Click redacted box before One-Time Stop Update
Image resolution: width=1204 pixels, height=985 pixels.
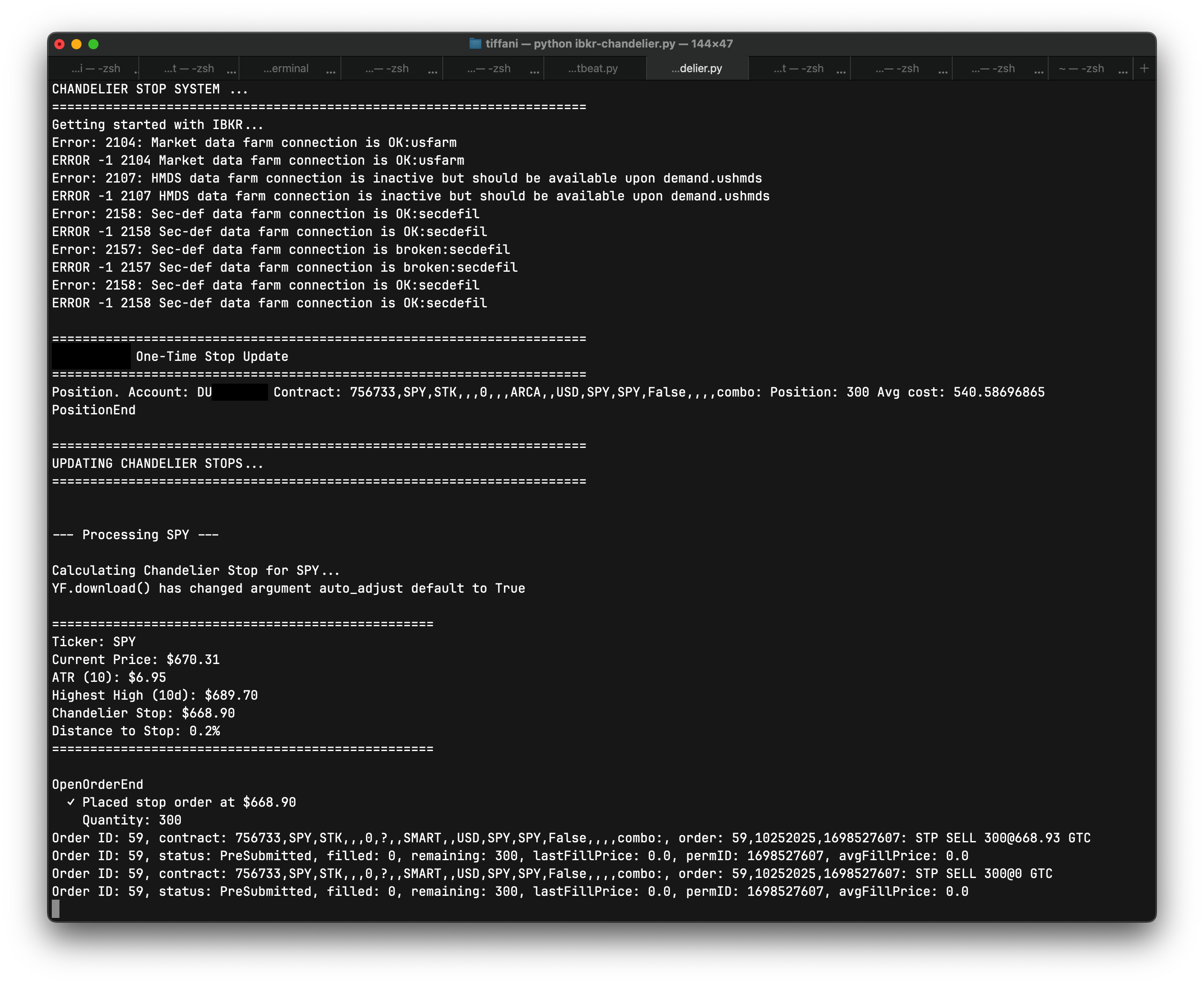pos(91,356)
